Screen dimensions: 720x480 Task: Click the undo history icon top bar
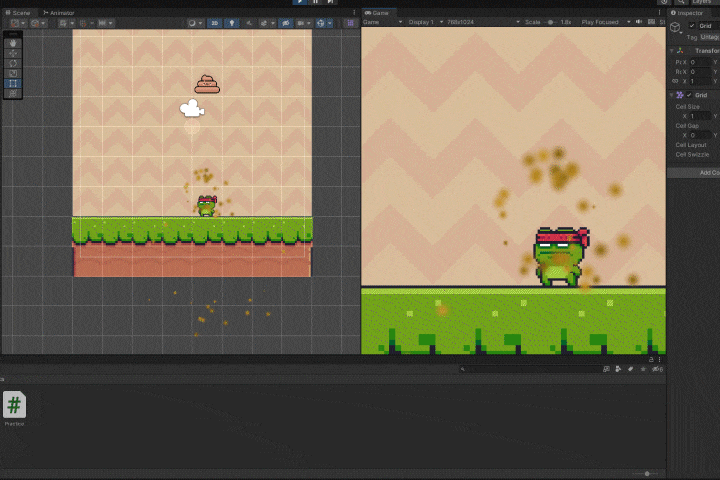pos(664,2)
